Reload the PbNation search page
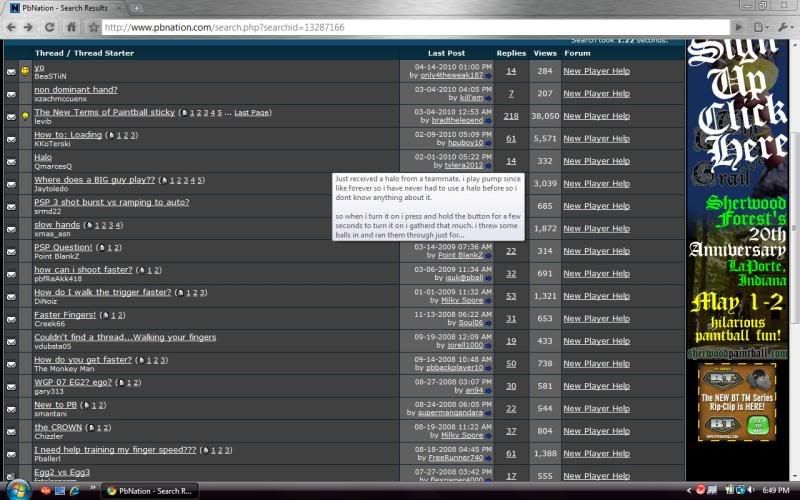800x500 pixels. pos(49,28)
